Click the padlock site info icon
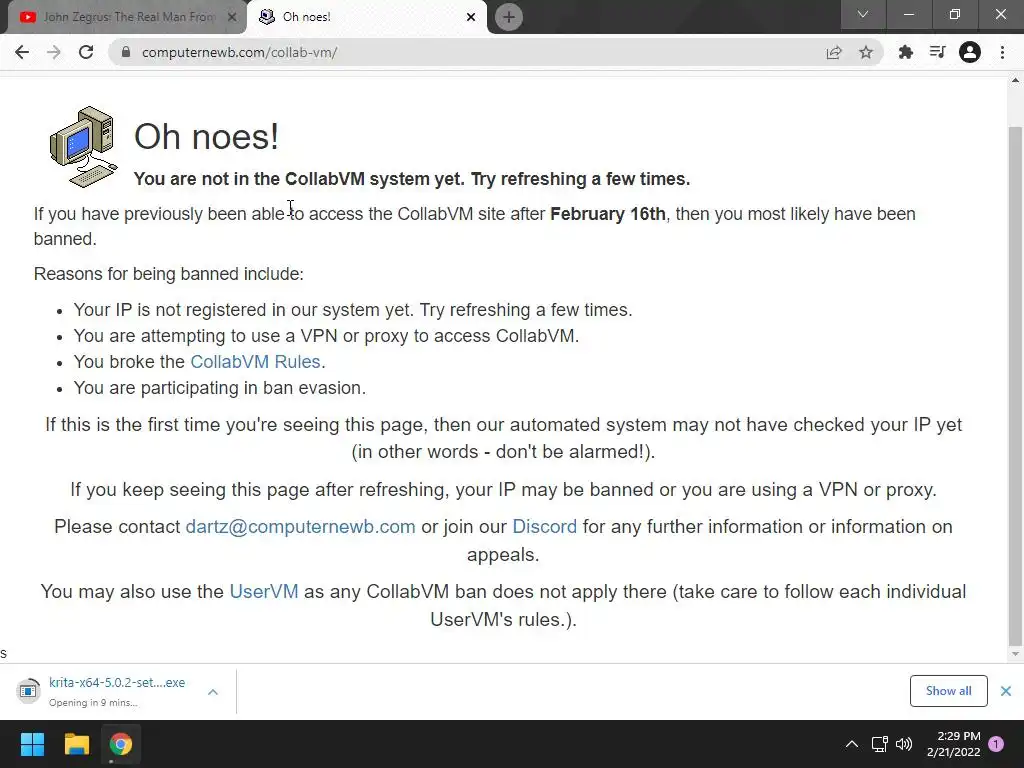 (126, 52)
